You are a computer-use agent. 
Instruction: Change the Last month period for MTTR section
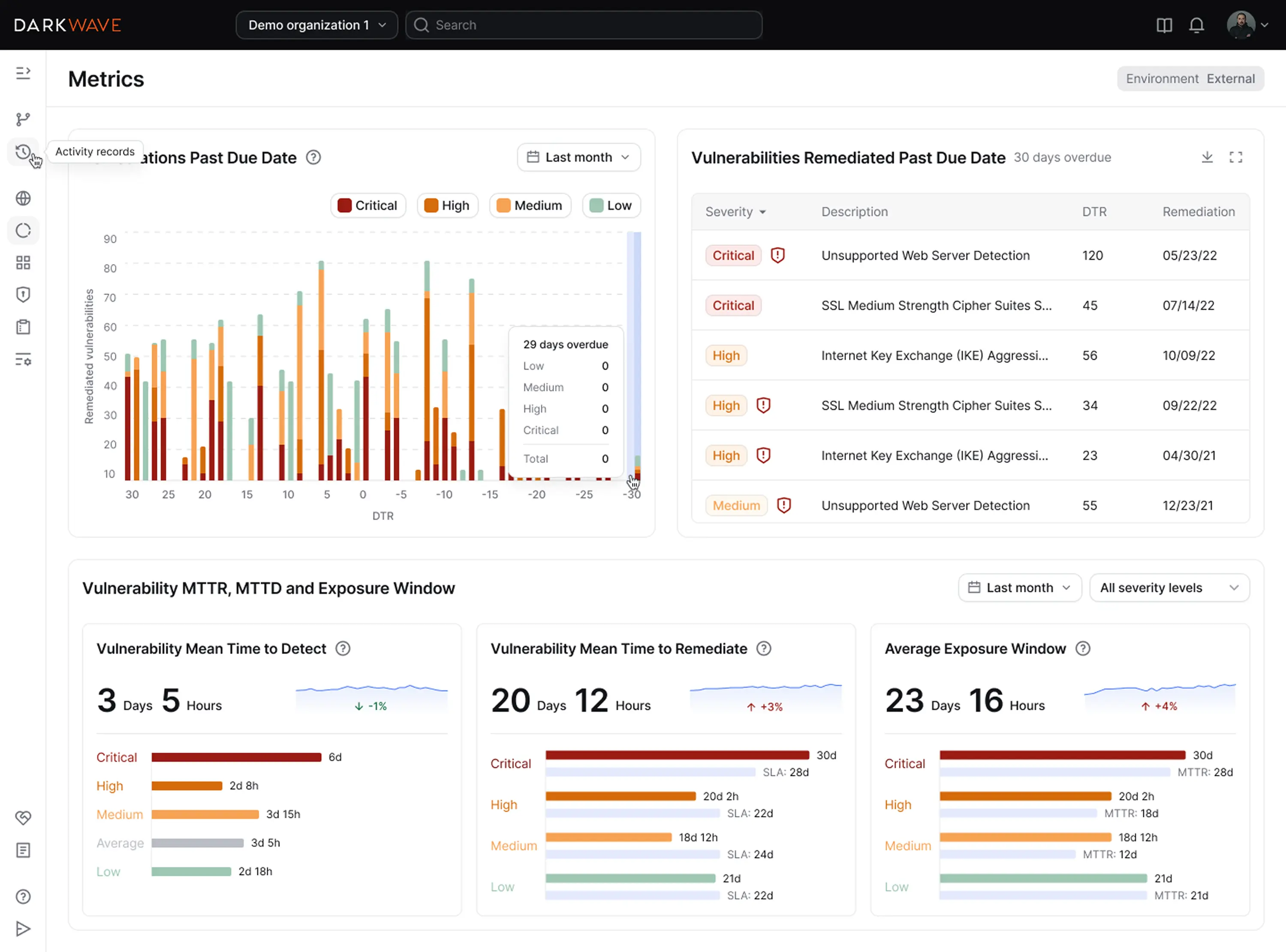[x=1020, y=587]
